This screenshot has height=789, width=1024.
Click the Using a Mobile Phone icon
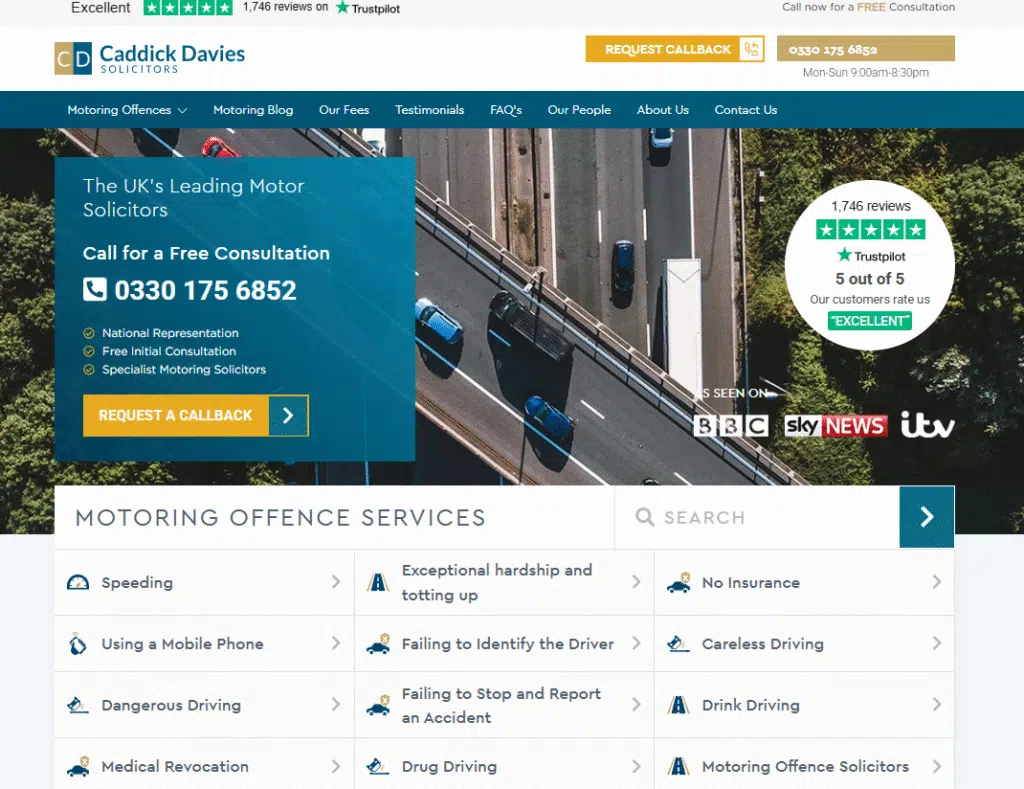pos(78,644)
